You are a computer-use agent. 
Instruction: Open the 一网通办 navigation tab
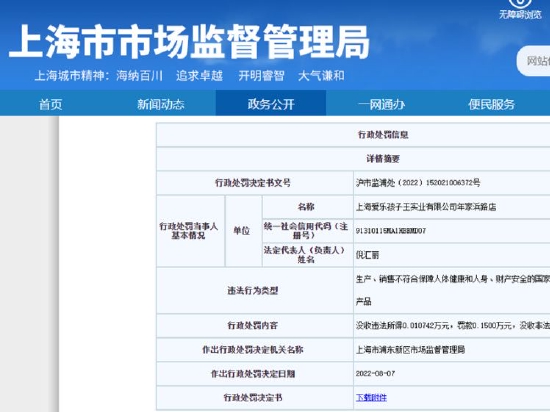(381, 104)
